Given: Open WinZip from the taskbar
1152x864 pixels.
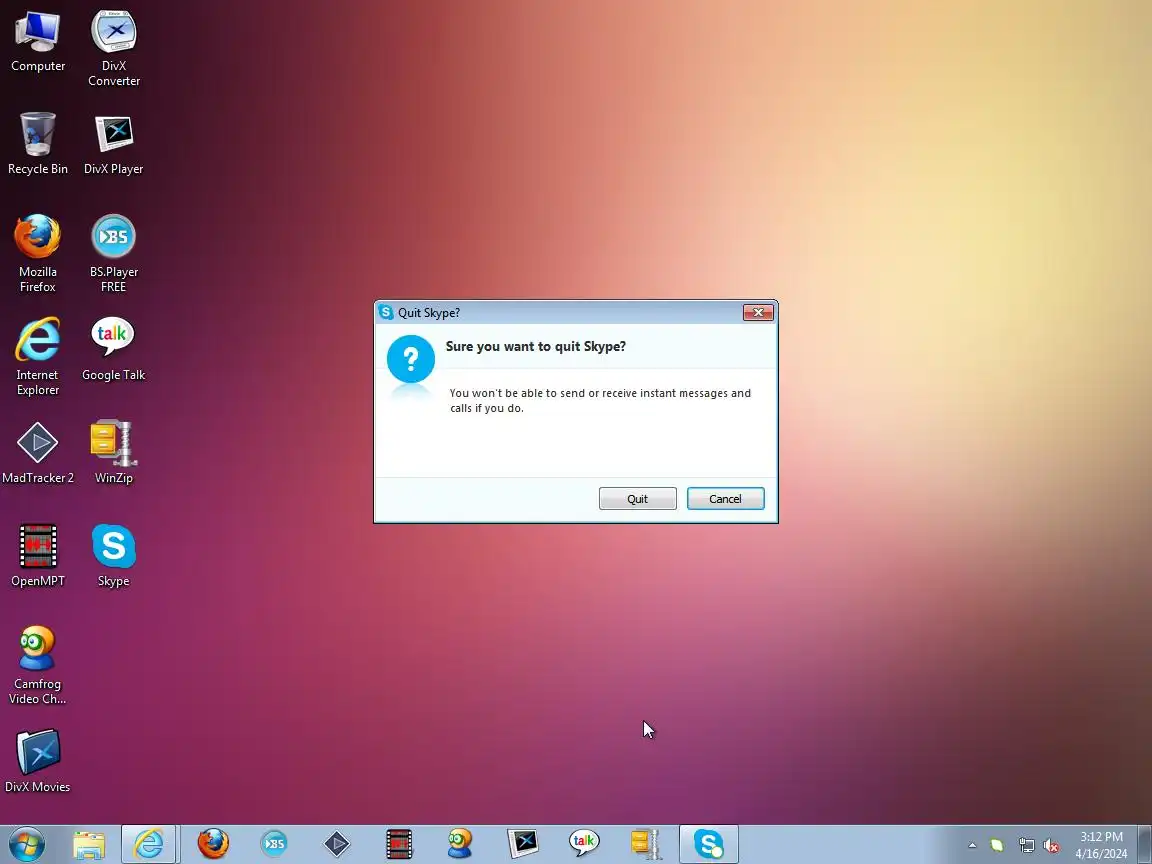Looking at the screenshot, I should coord(647,844).
